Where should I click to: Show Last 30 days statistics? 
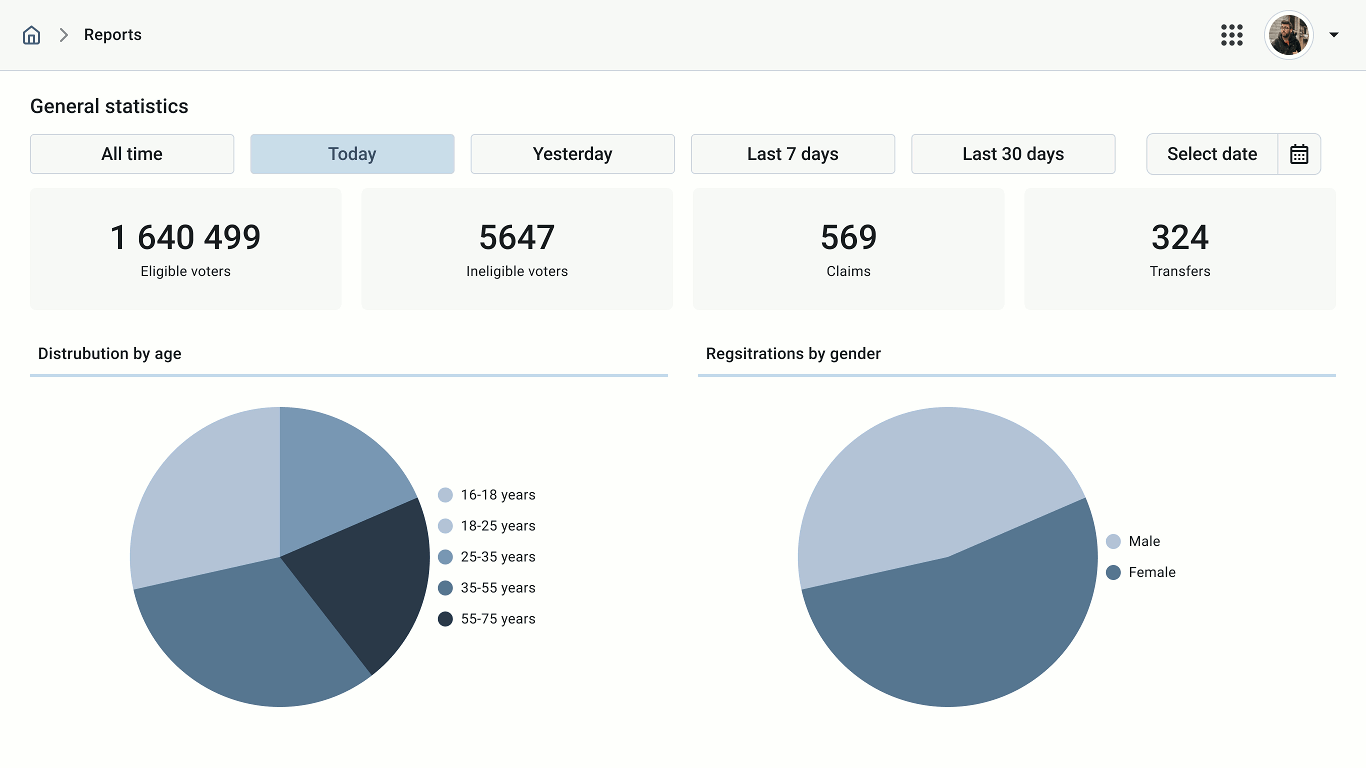pos(1013,154)
